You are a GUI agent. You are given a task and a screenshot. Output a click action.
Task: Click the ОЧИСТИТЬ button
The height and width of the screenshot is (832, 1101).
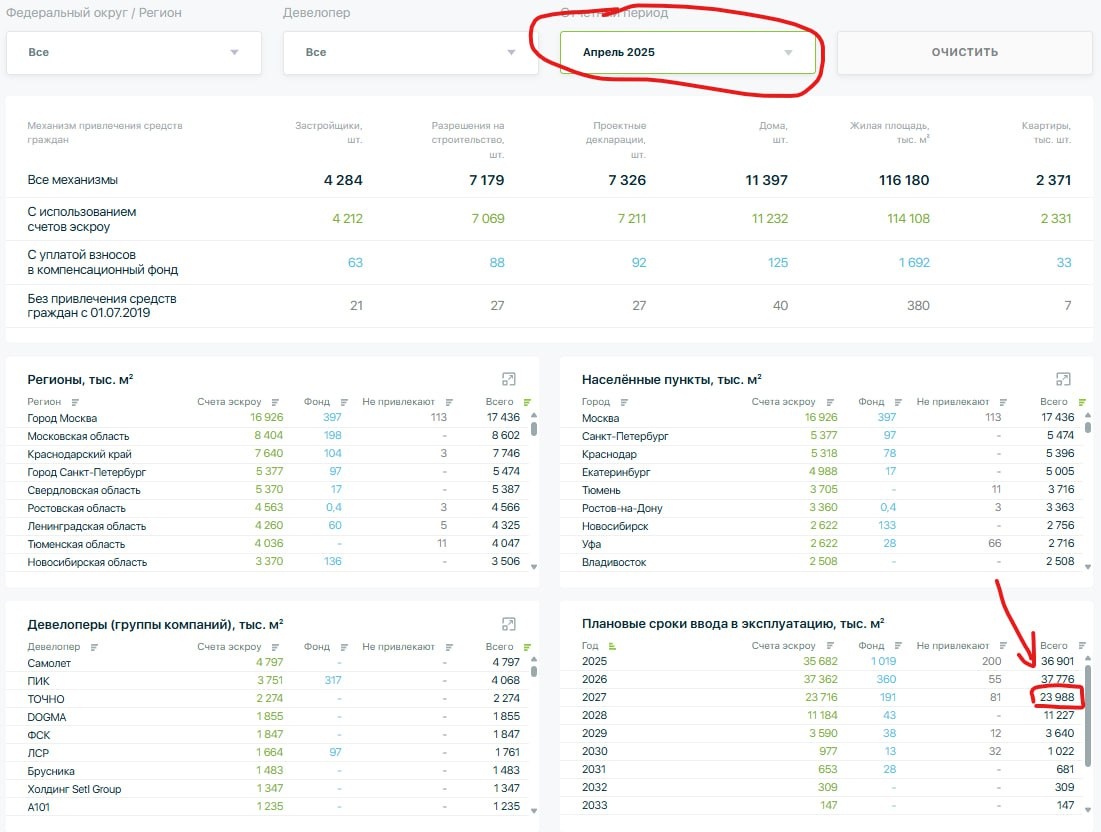965,53
